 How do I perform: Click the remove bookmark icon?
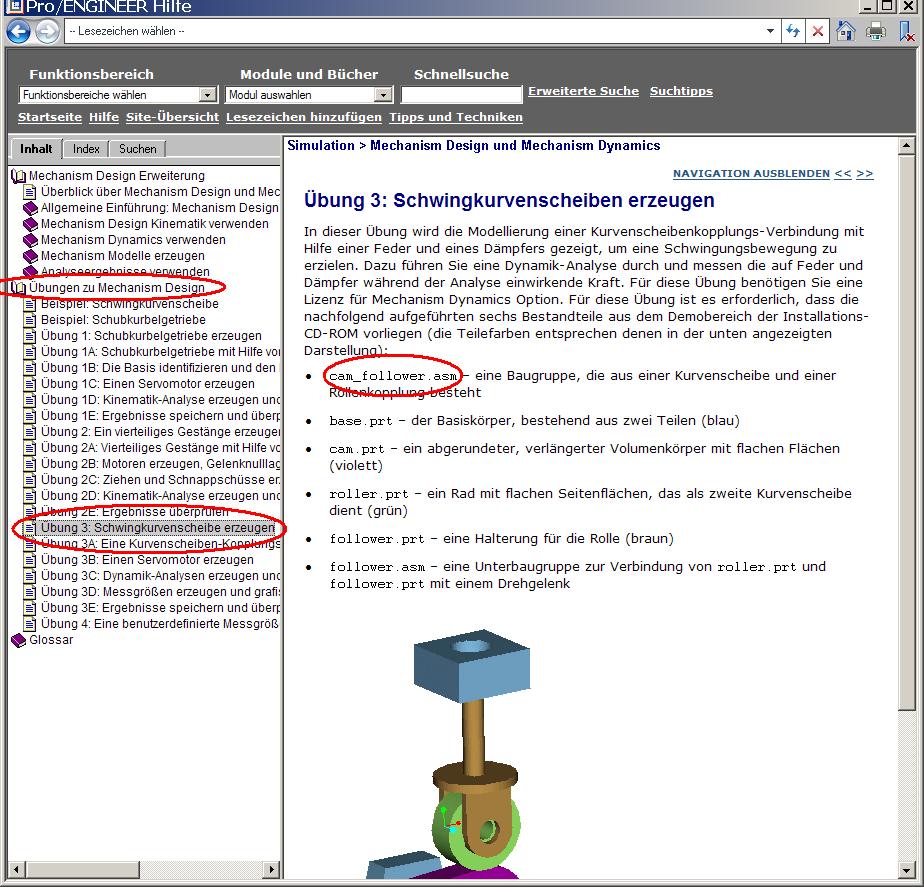coord(907,31)
